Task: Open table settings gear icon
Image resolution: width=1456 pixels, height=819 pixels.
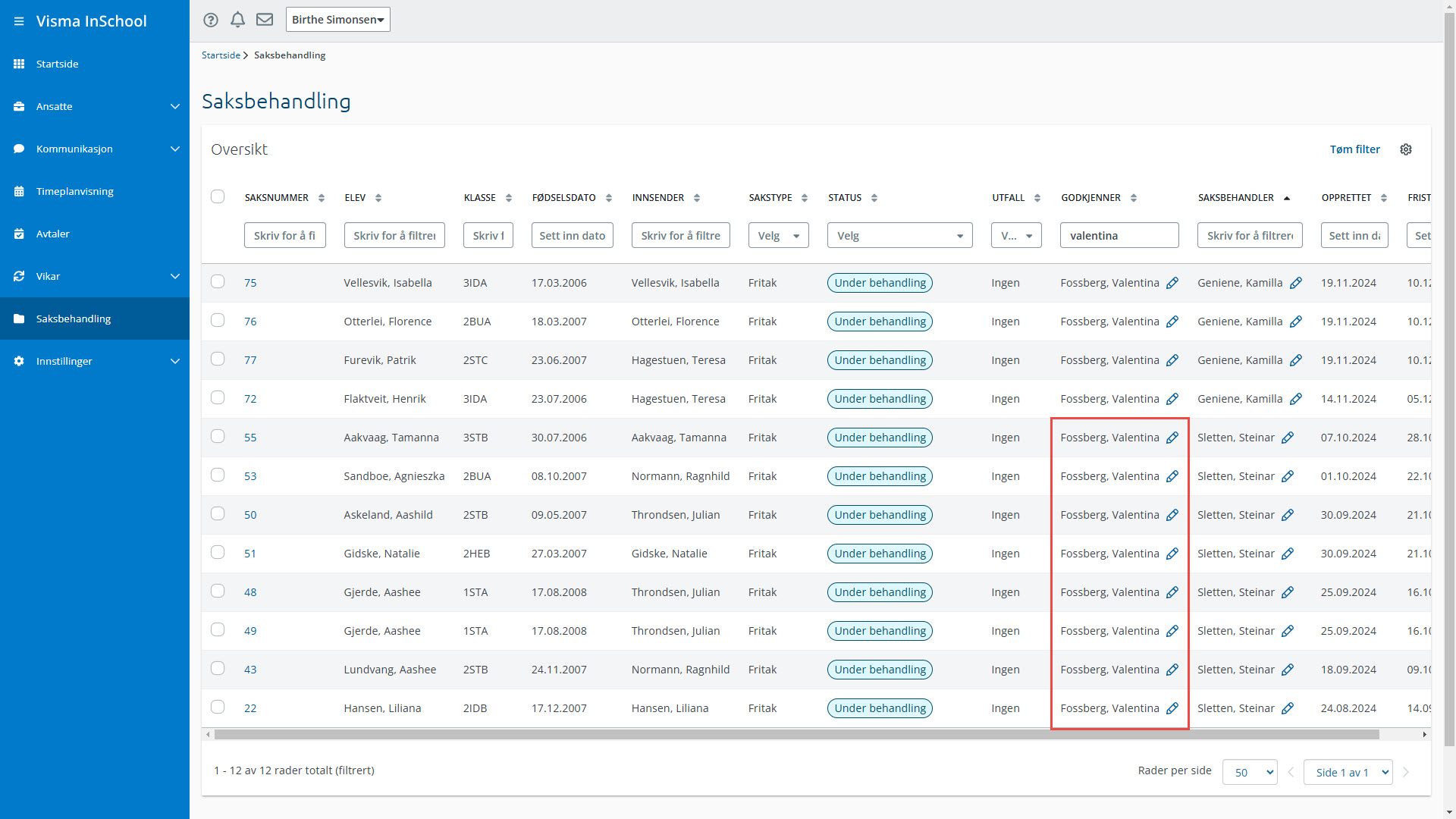Action: pos(1406,149)
